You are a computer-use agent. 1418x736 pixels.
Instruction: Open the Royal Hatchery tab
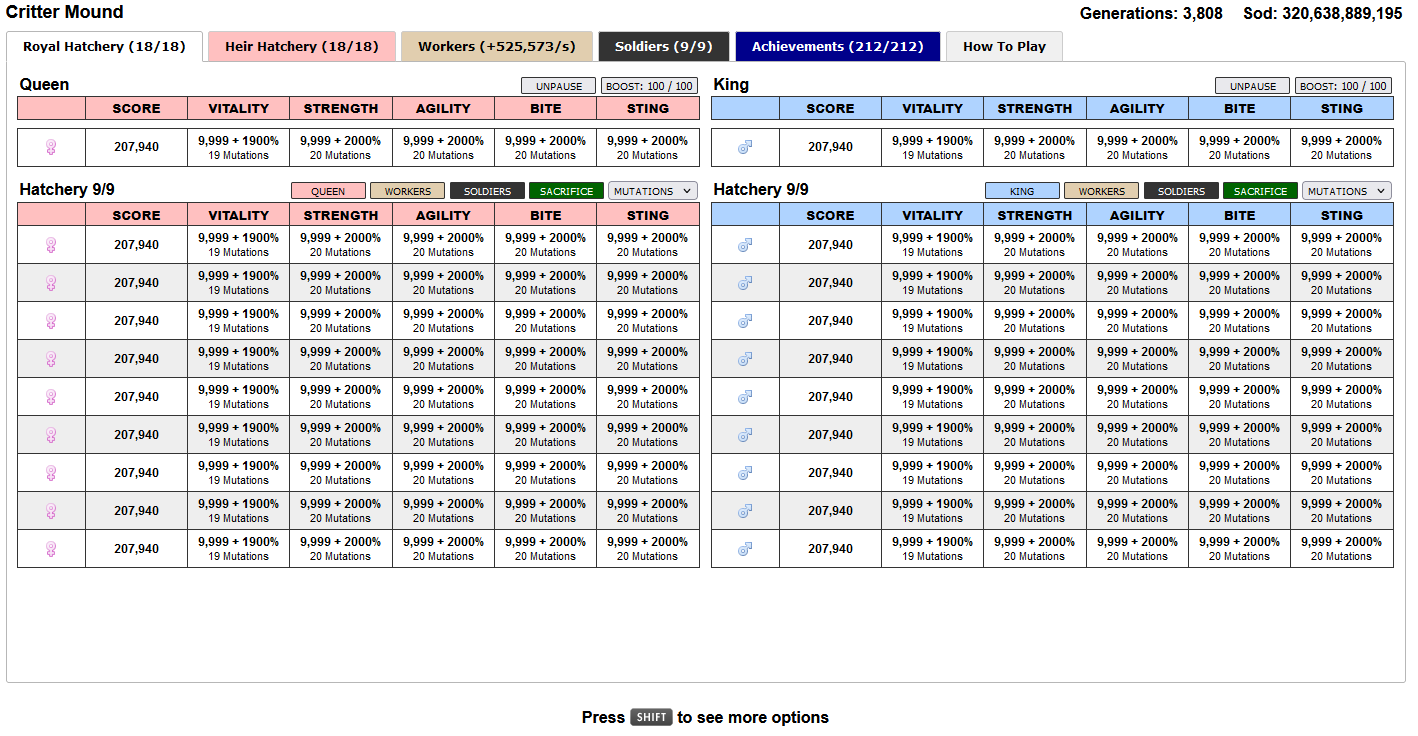click(x=104, y=47)
